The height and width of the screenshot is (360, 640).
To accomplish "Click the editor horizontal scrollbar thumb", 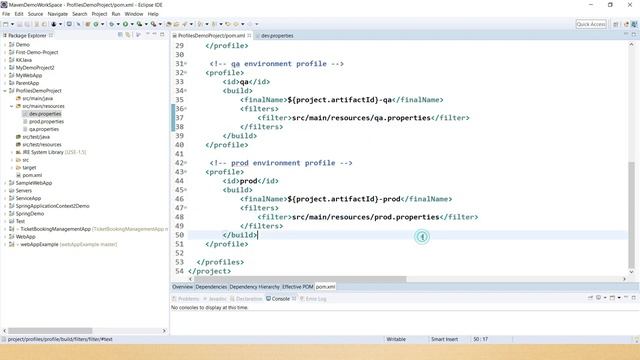I will tap(300, 279).
